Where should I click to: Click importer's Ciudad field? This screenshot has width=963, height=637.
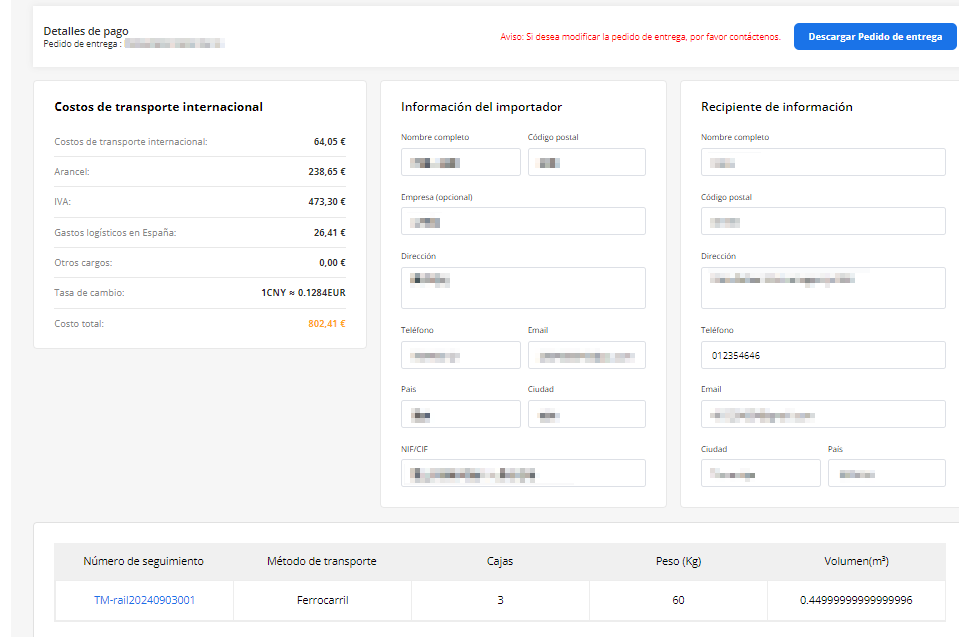pyautogui.click(x=586, y=414)
